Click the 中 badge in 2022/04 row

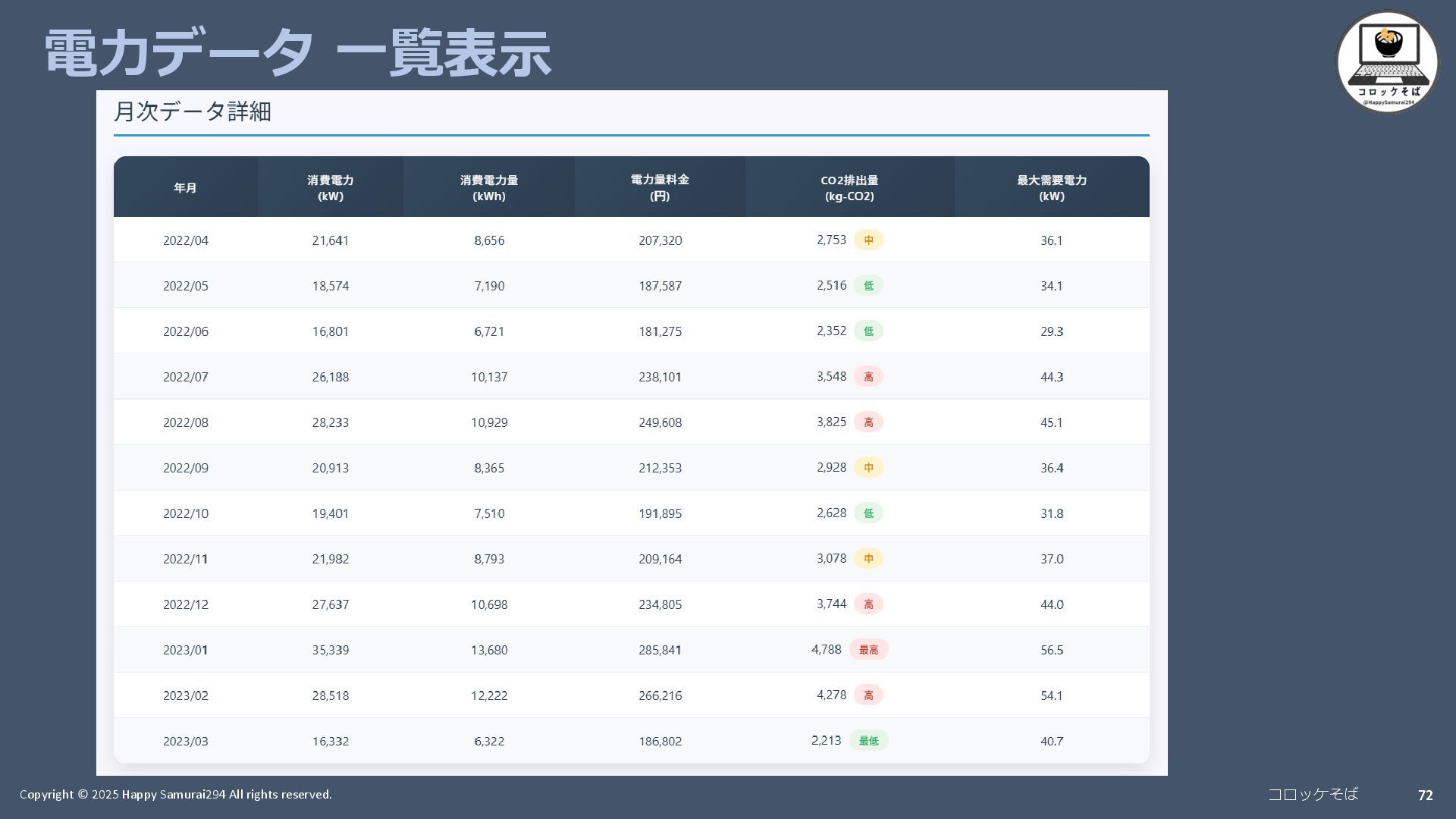point(868,240)
